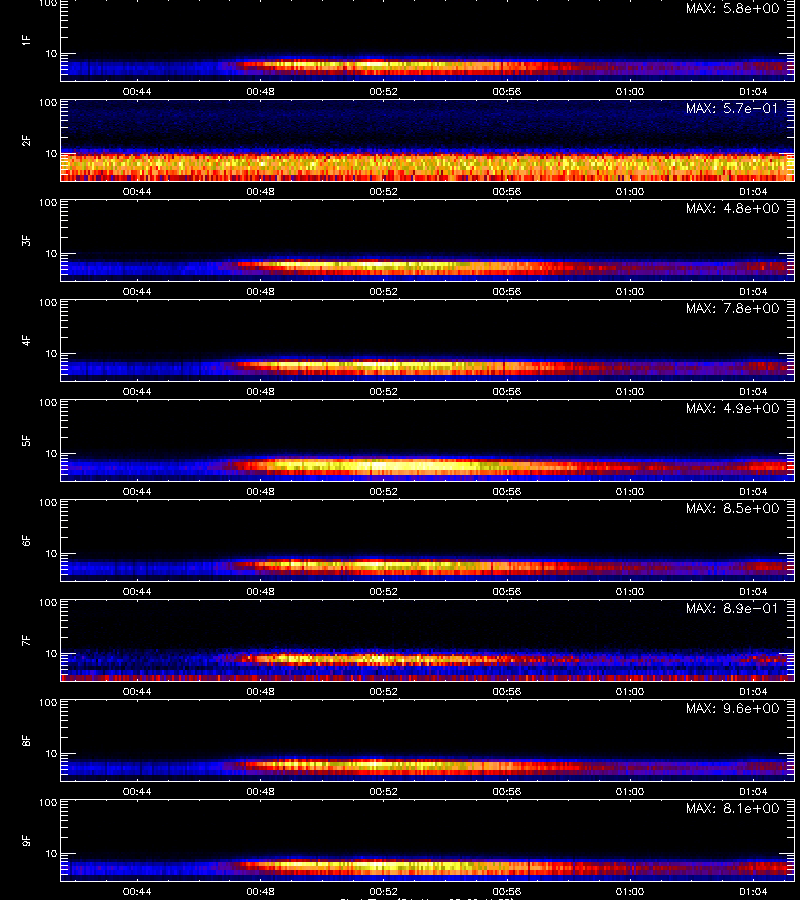Click the 00:52 tick label below the 9F panel
This screenshot has height=900, width=800.
tap(383, 891)
